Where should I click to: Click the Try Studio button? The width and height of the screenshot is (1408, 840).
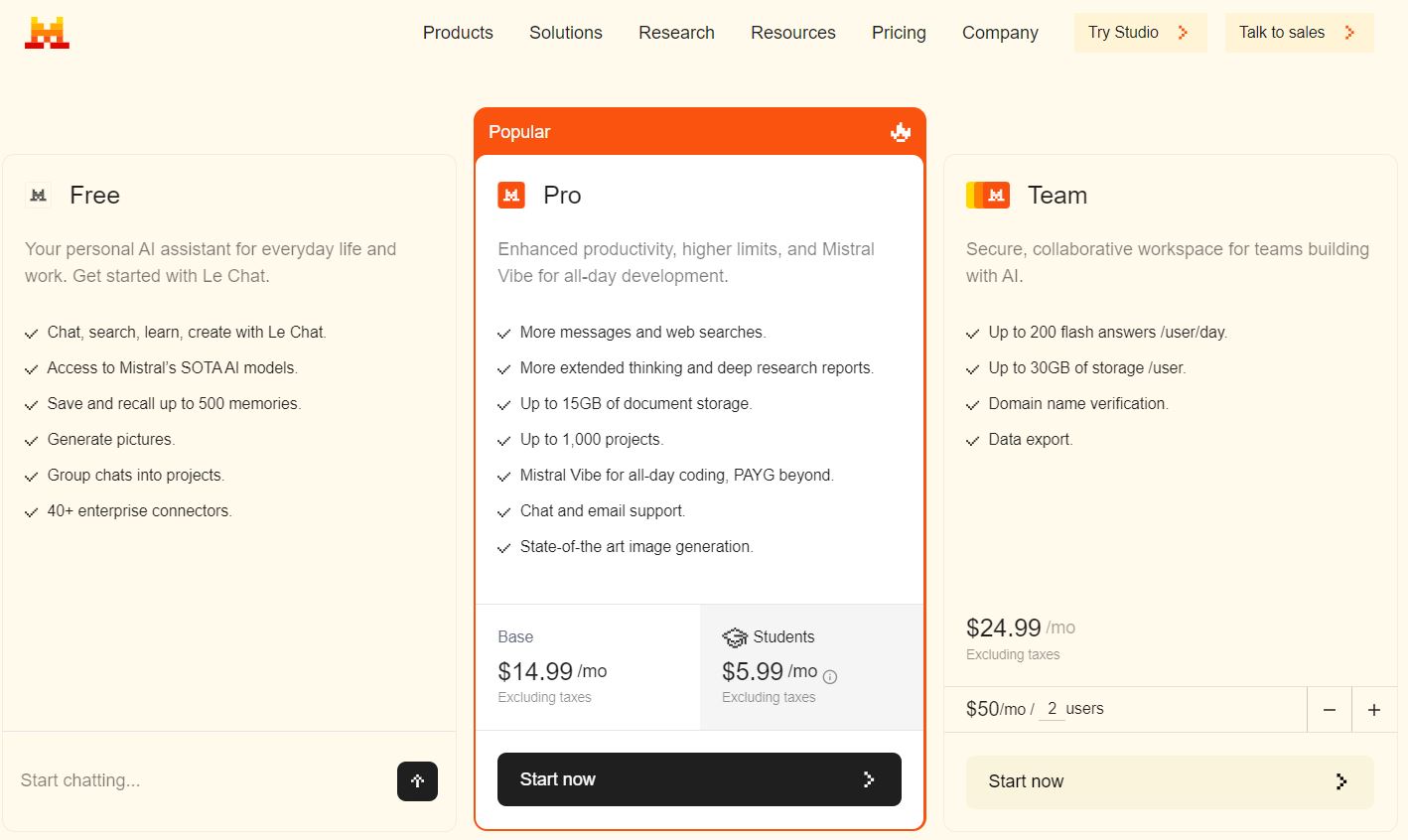pyautogui.click(x=1140, y=33)
